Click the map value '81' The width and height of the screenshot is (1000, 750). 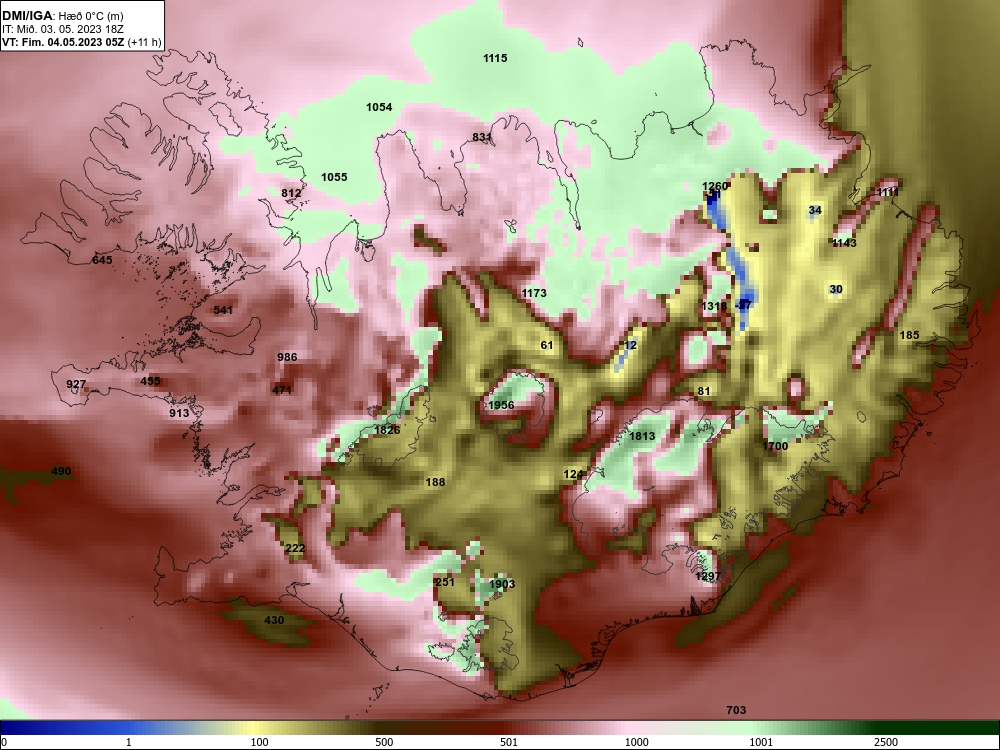tap(703, 391)
